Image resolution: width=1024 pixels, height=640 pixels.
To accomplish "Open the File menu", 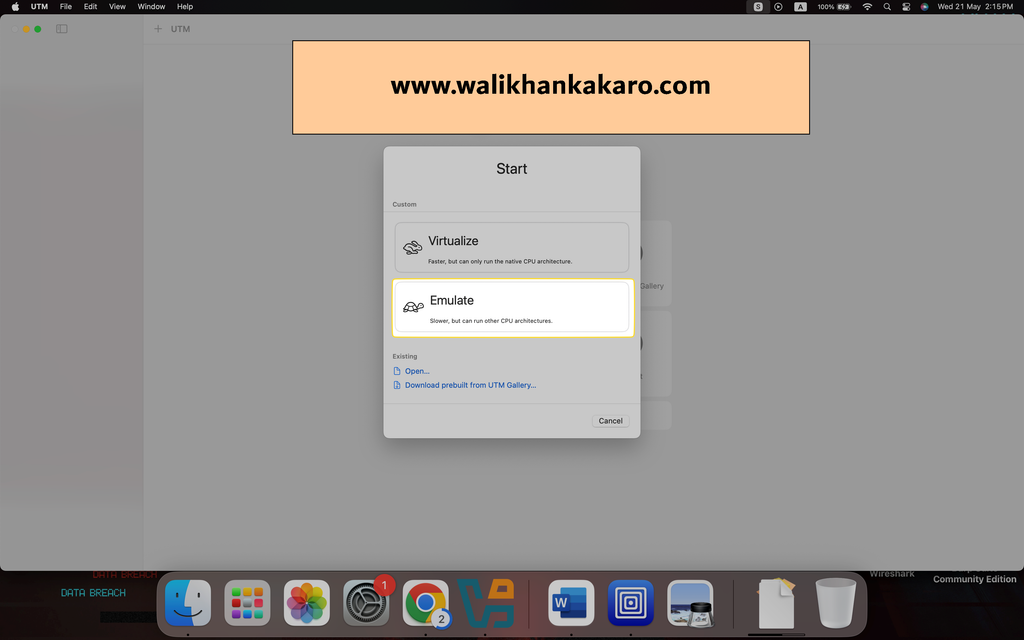I will (x=66, y=7).
